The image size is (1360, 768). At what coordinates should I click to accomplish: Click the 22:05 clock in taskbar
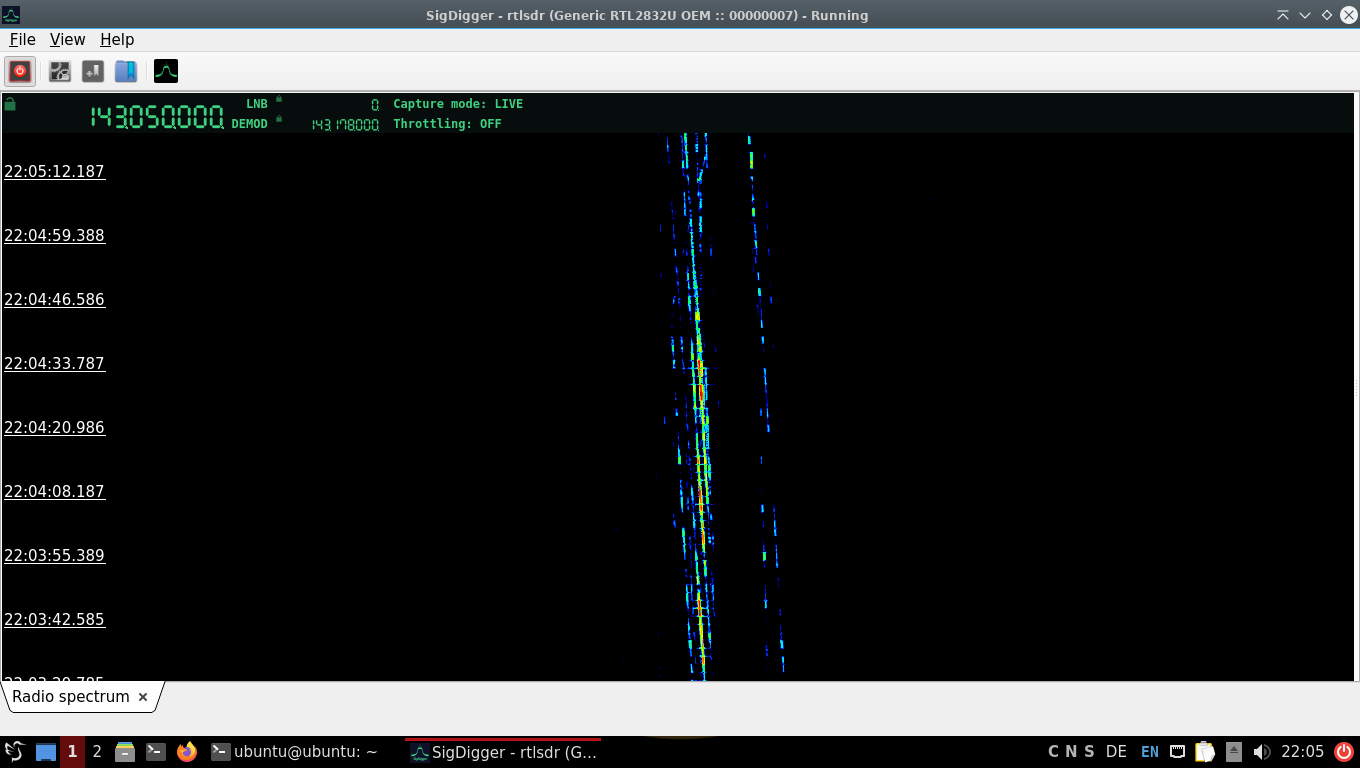pyautogui.click(x=1303, y=752)
